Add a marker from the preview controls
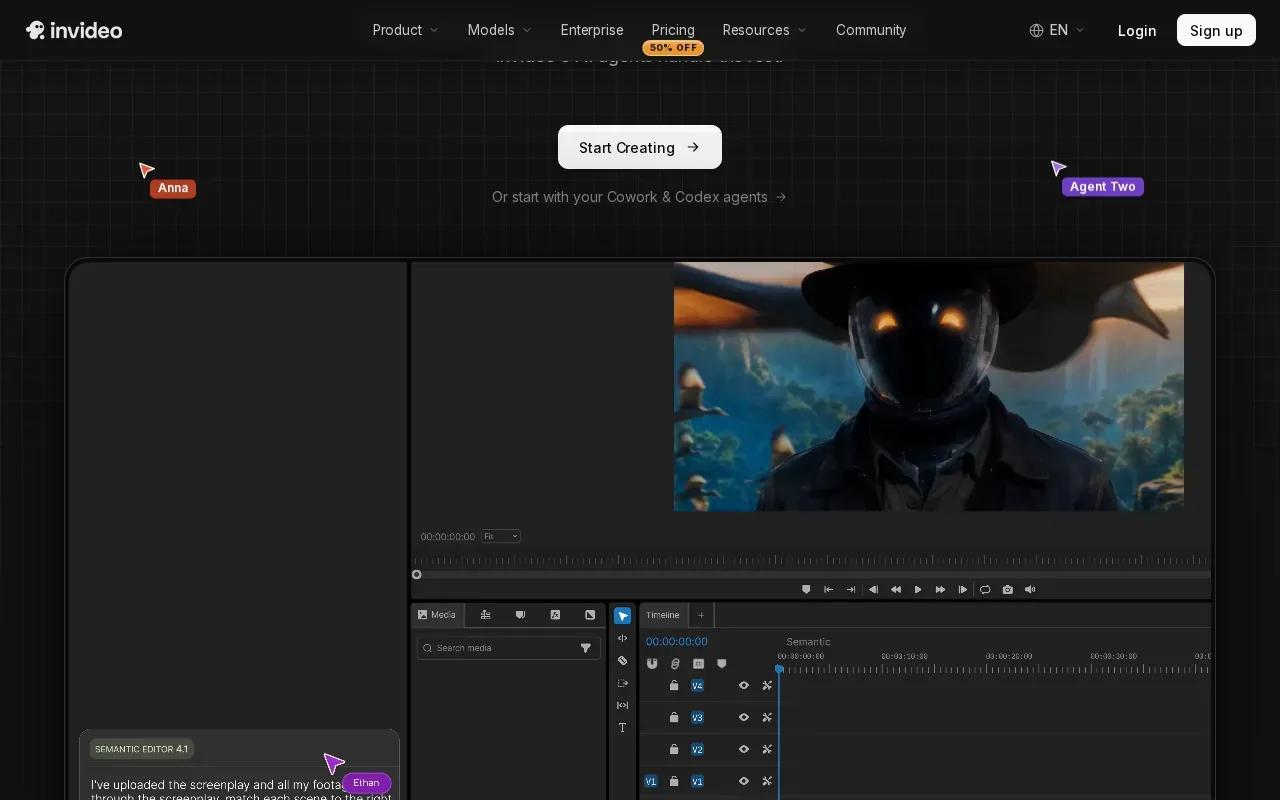This screenshot has width=1280, height=800. pyautogui.click(x=806, y=590)
